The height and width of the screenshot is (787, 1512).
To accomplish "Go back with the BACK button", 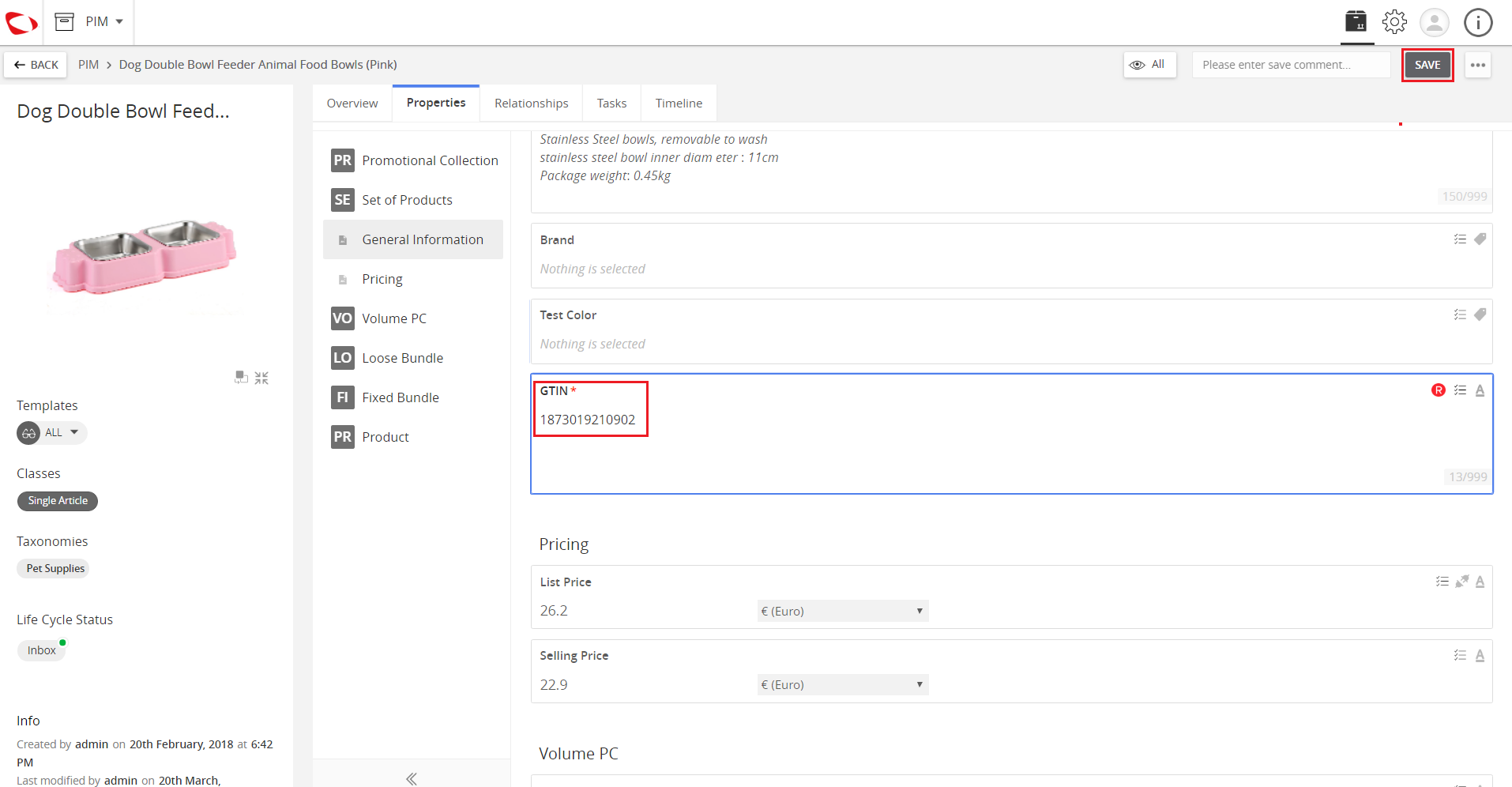I will tap(36, 65).
